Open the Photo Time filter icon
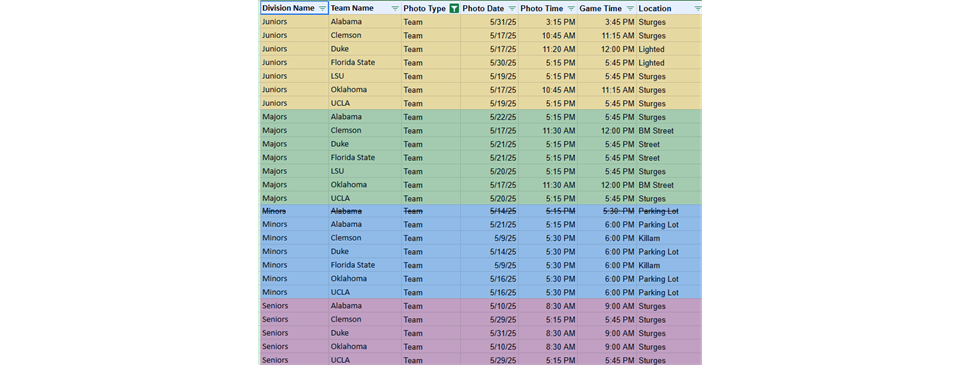Screen dimensions: 960x365 coord(571,9)
